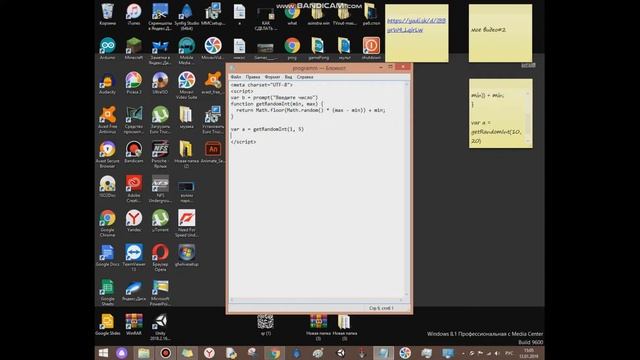Open the Yandex browser taskbar icon
Screen dimensions: 640x360
click(x=209, y=353)
